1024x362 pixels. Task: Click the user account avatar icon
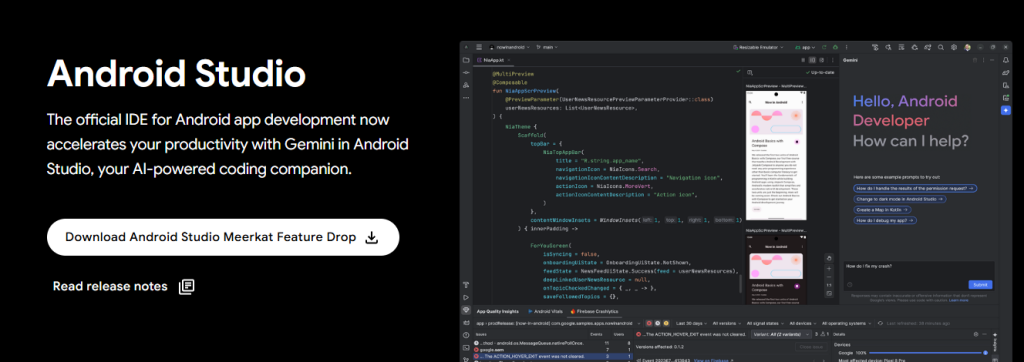[967, 47]
